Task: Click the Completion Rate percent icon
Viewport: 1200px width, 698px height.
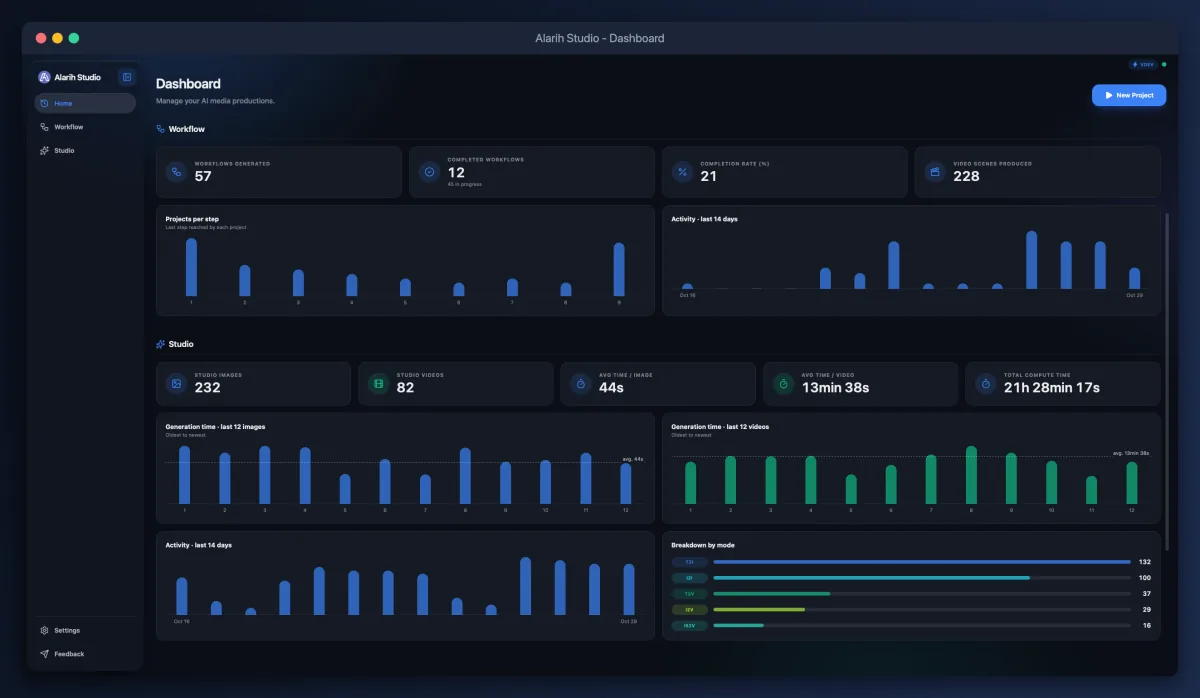Action: tap(682, 171)
